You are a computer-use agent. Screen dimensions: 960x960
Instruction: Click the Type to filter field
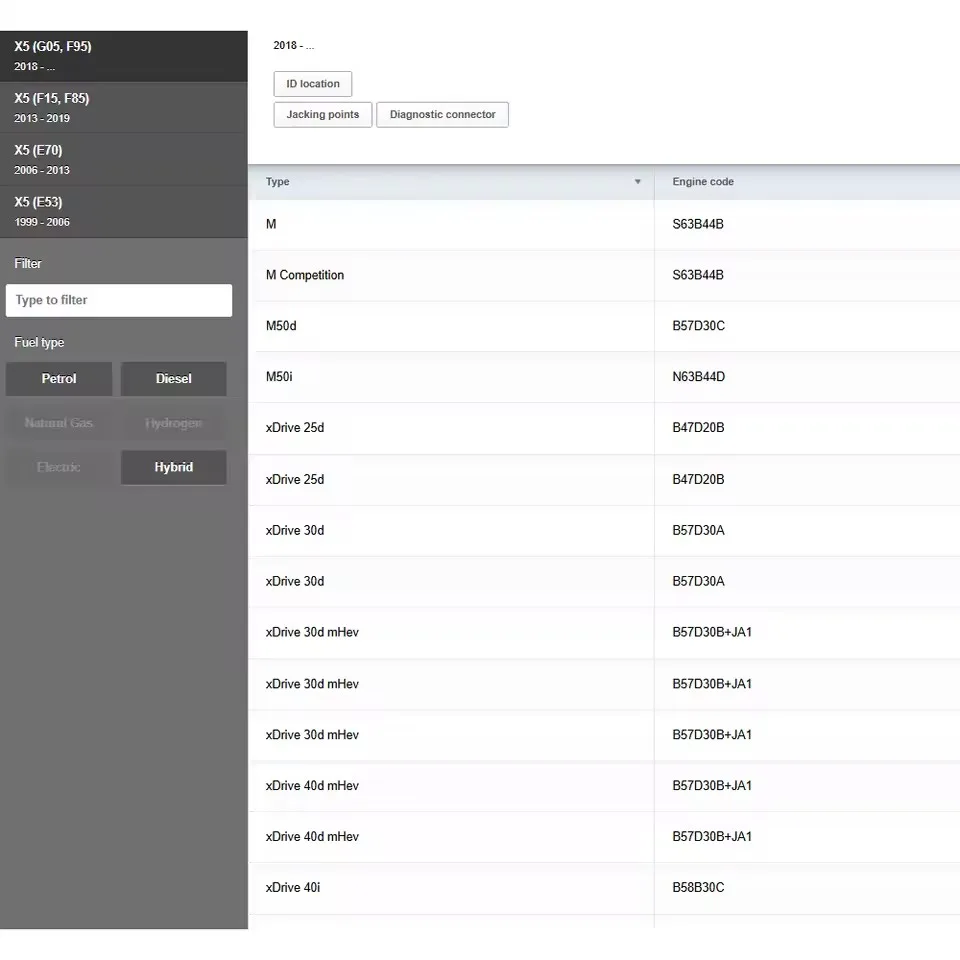click(x=119, y=300)
